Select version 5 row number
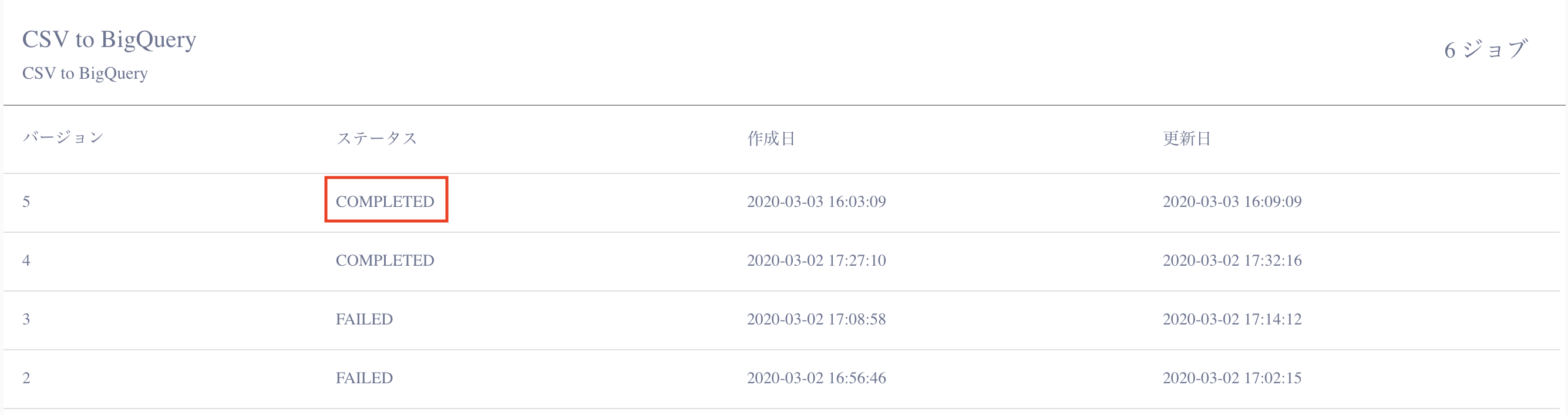The image size is (1568, 415). tap(26, 202)
